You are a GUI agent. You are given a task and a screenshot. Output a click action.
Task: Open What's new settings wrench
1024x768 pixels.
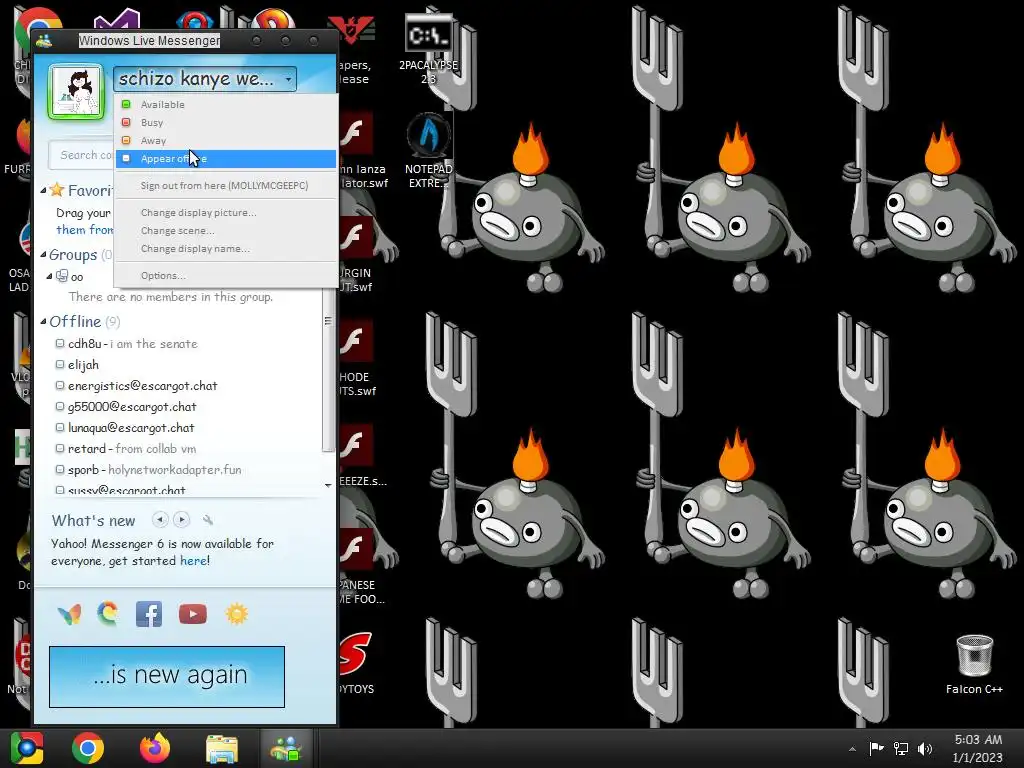tap(208, 520)
